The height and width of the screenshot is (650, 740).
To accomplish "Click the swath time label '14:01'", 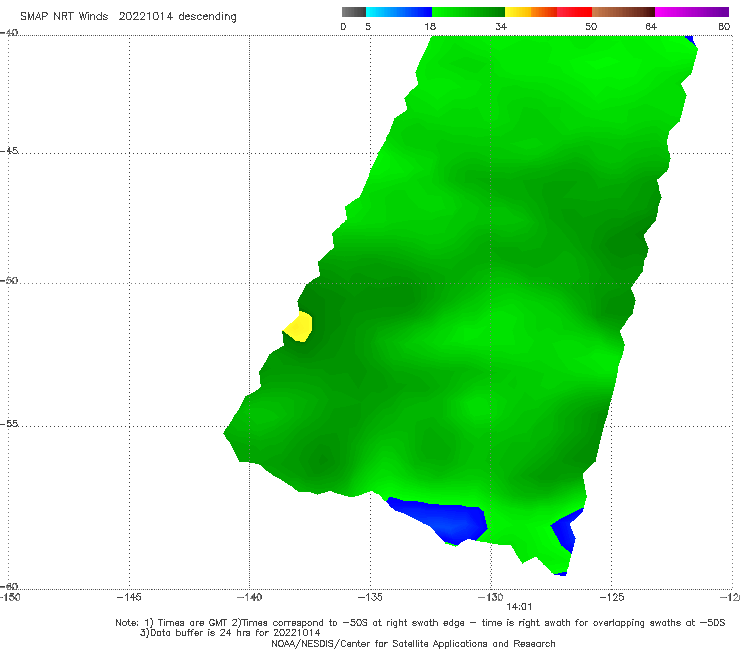I will coord(519,608).
